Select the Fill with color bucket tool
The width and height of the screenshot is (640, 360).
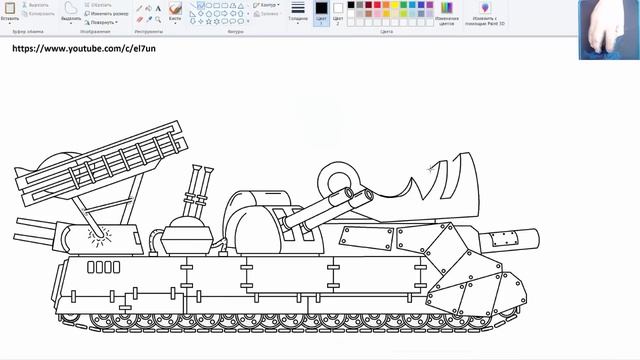click(x=149, y=8)
